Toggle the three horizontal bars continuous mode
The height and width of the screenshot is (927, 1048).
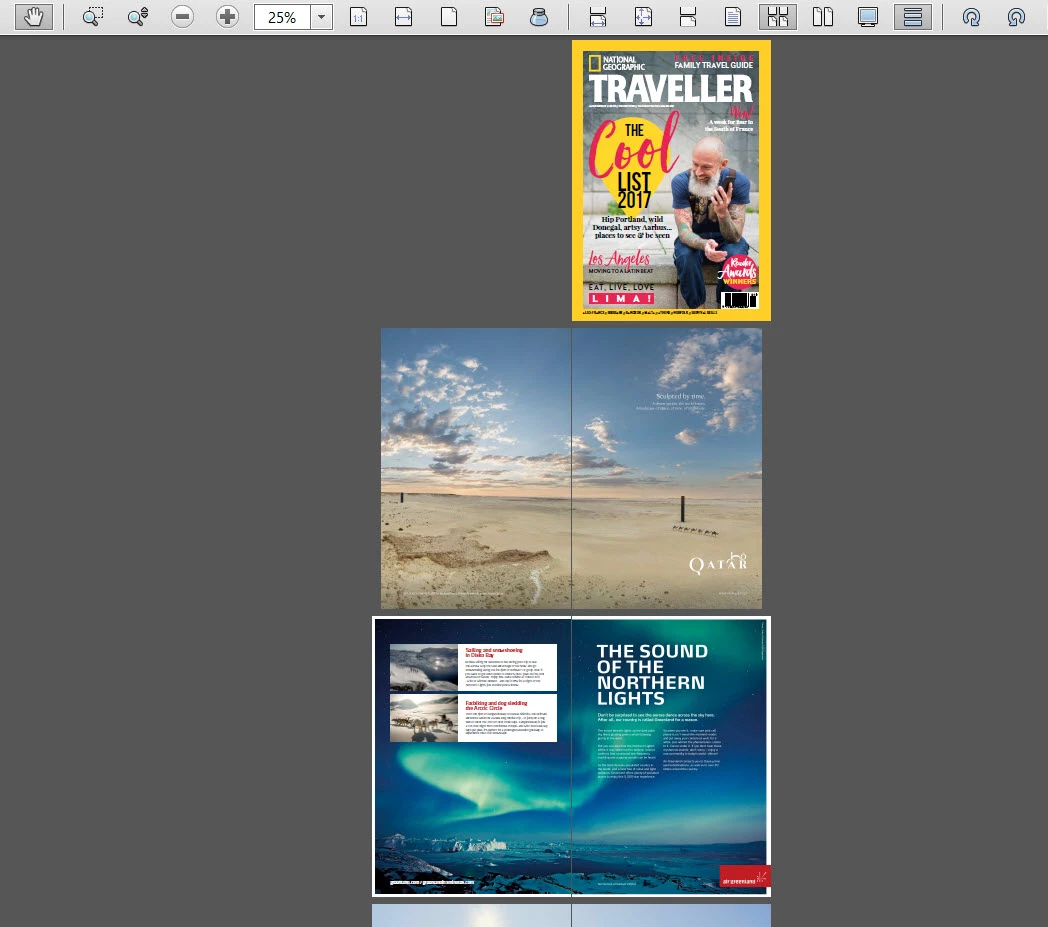[913, 17]
